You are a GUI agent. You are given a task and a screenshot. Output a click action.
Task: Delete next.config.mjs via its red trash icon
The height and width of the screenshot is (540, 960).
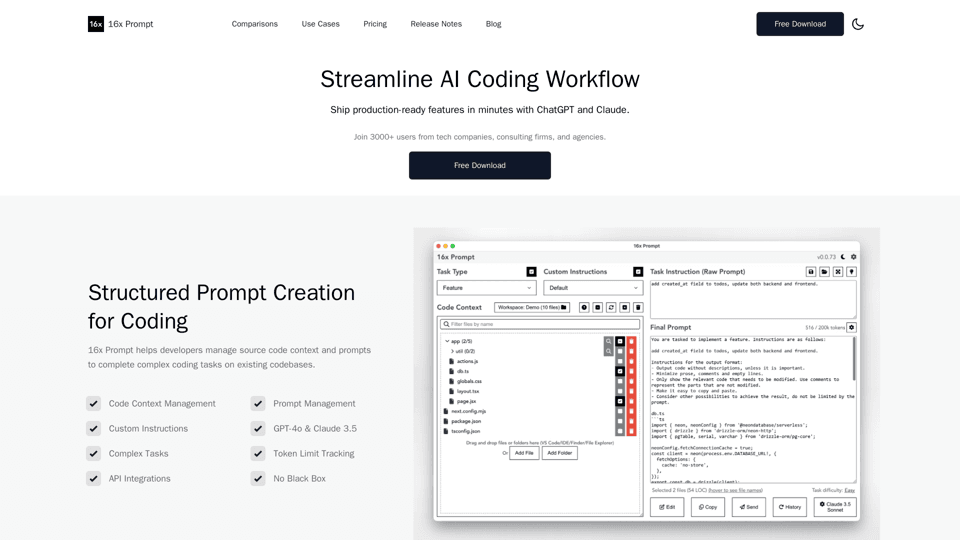pyautogui.click(x=631, y=411)
